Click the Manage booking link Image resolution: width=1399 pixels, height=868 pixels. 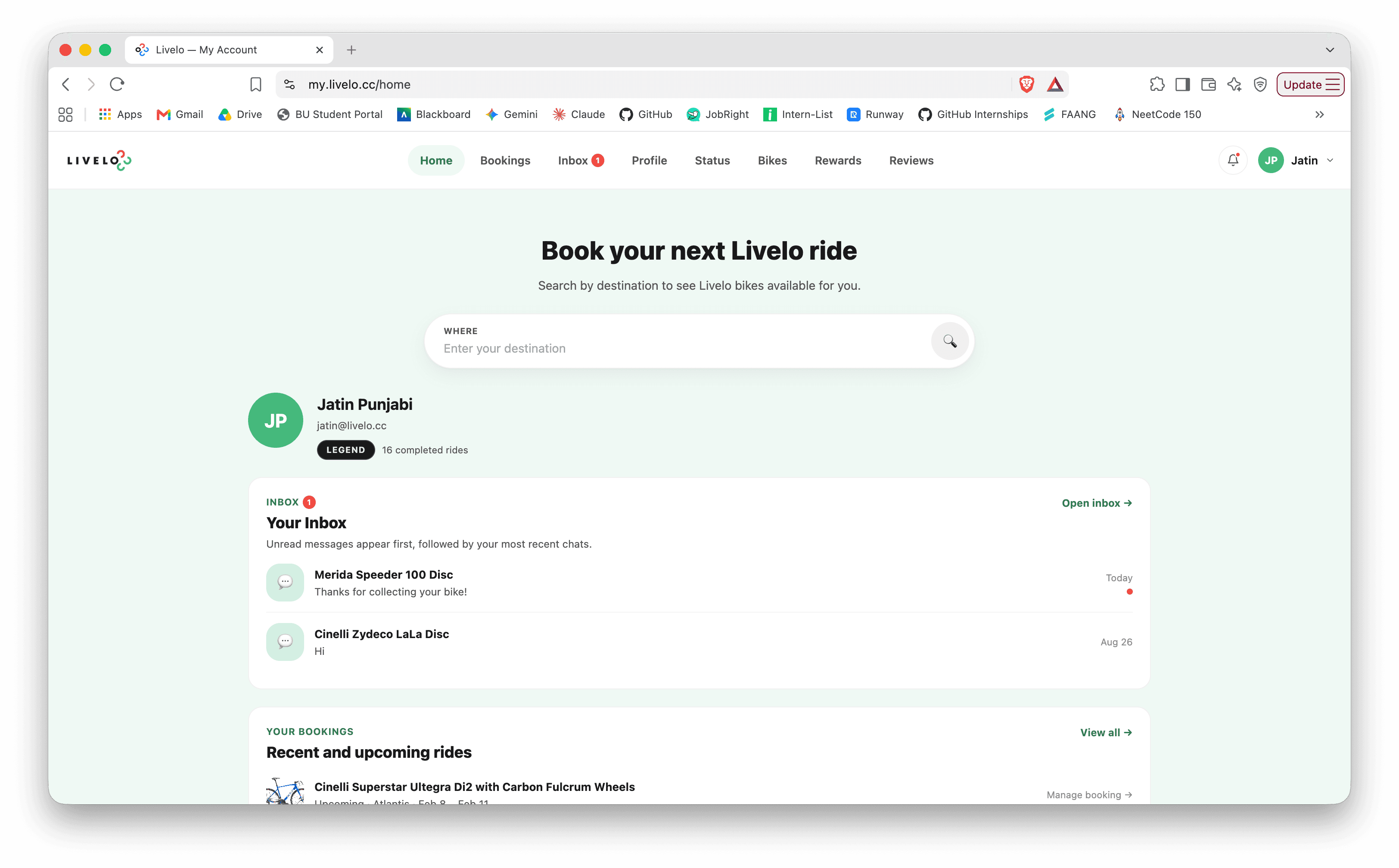[x=1089, y=794]
